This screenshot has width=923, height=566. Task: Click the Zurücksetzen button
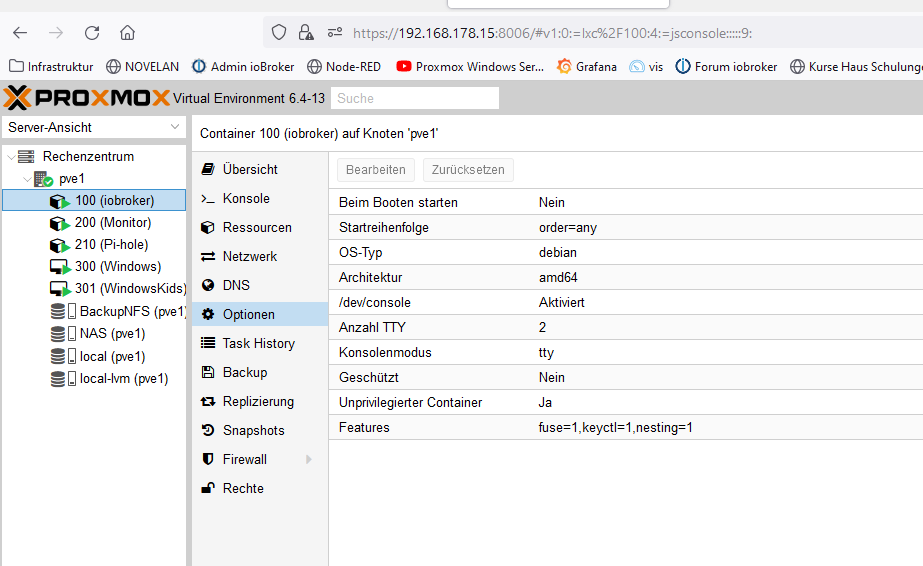468,169
